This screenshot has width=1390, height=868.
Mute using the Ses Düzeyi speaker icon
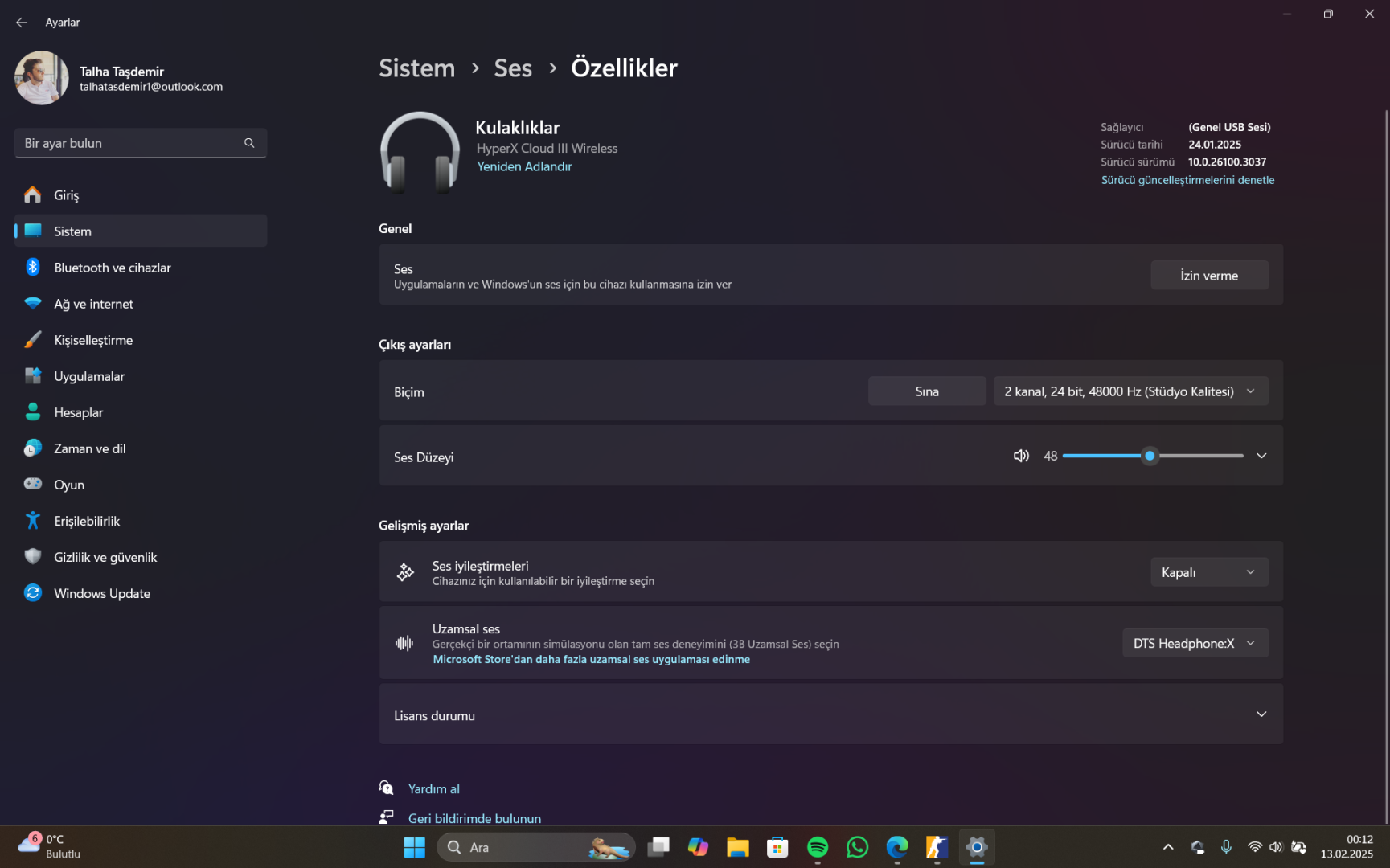(1021, 456)
